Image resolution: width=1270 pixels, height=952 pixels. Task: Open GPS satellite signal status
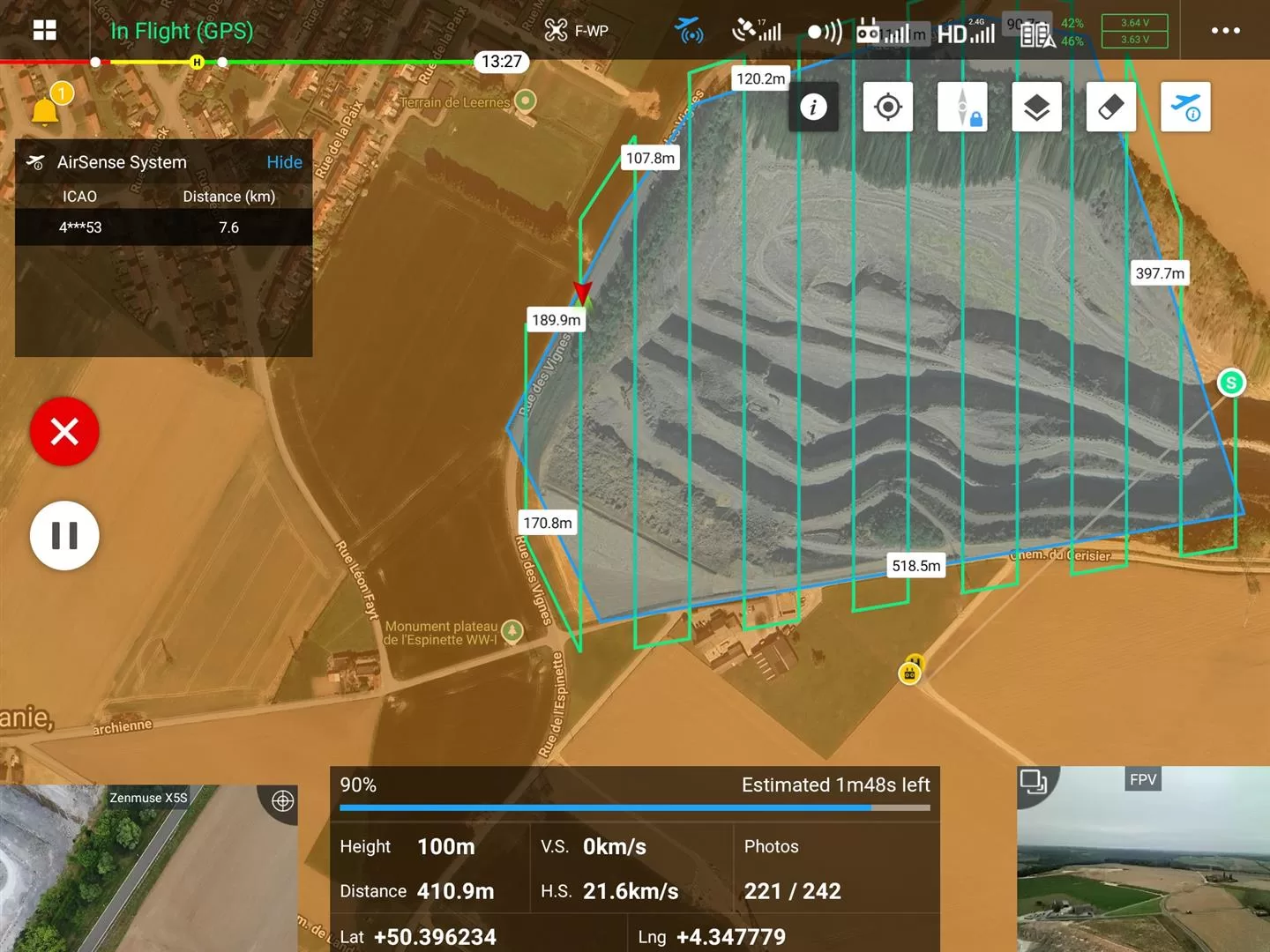click(757, 31)
